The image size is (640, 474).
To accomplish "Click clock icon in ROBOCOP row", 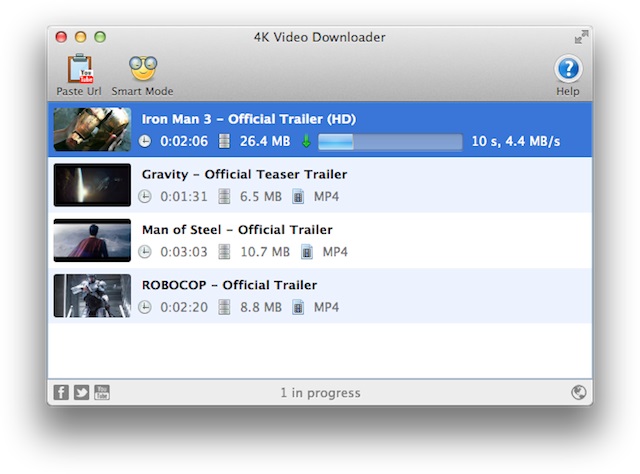I will [x=144, y=307].
